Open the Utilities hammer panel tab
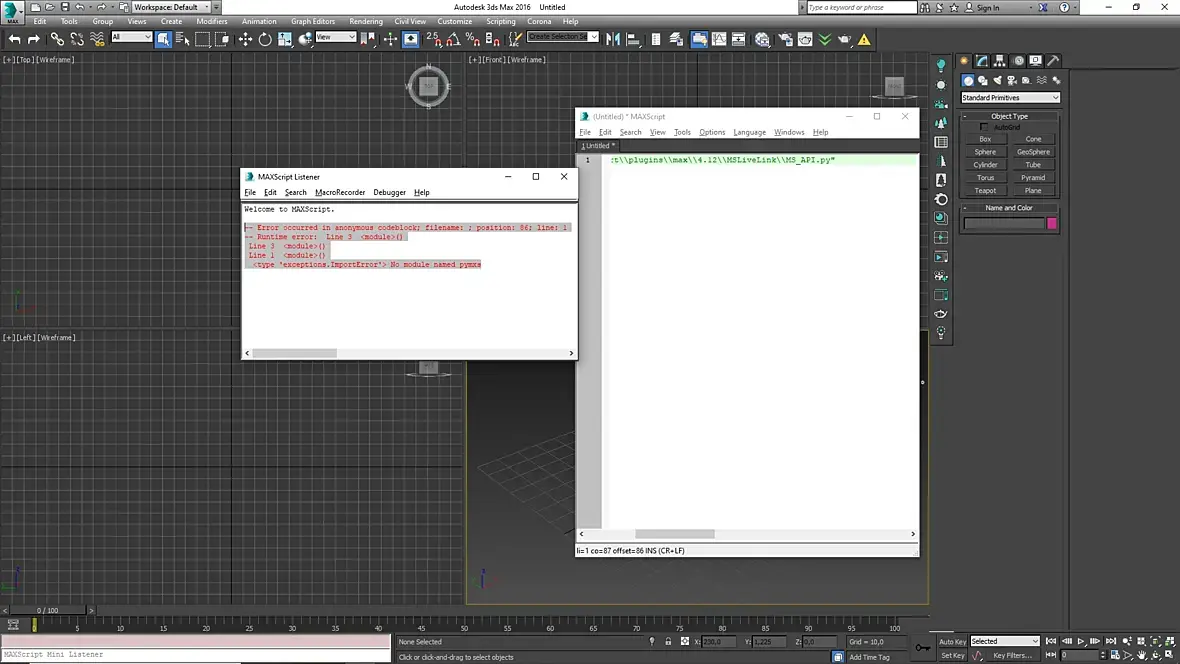 (x=1053, y=61)
